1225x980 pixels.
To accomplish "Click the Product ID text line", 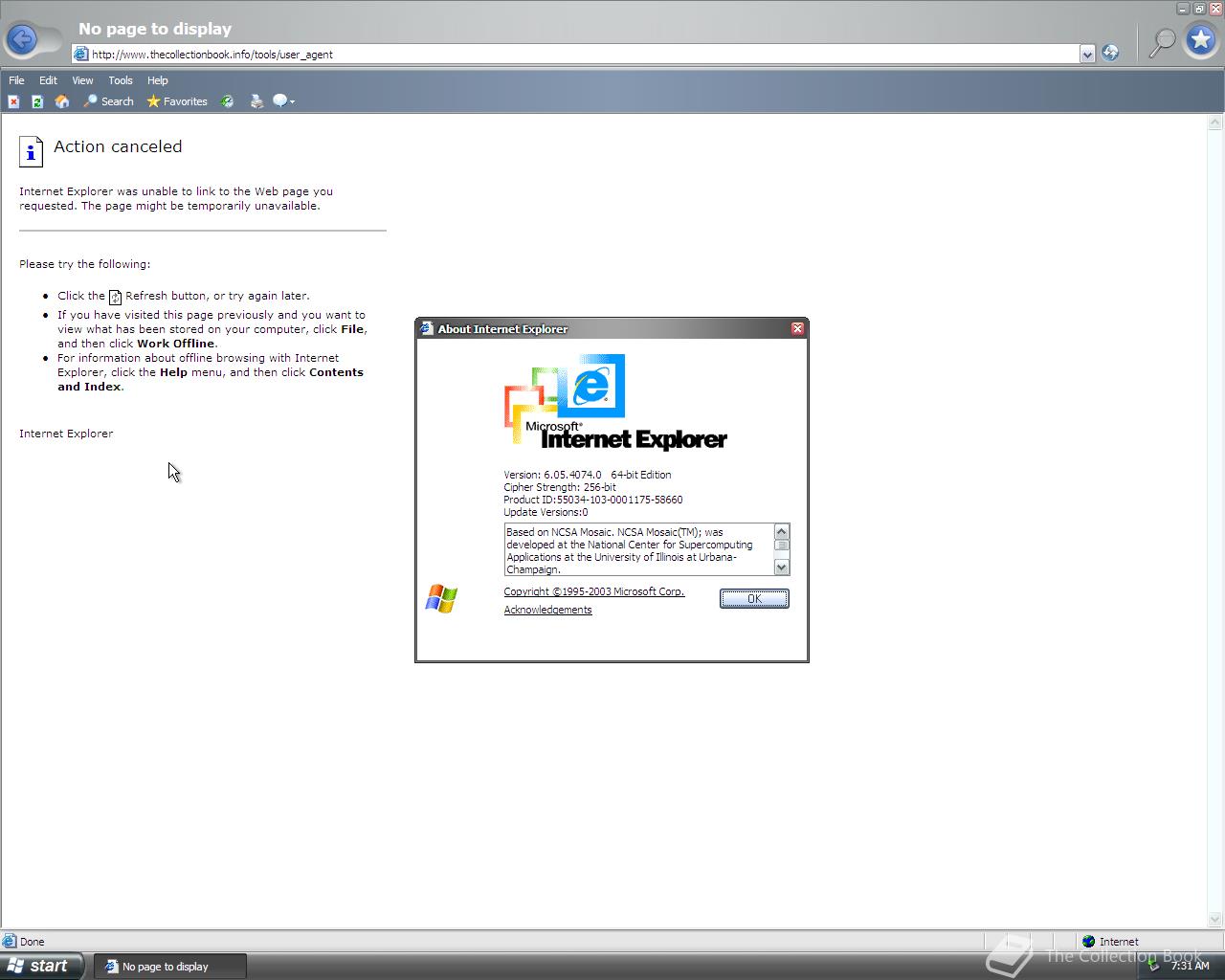I will tap(593, 500).
